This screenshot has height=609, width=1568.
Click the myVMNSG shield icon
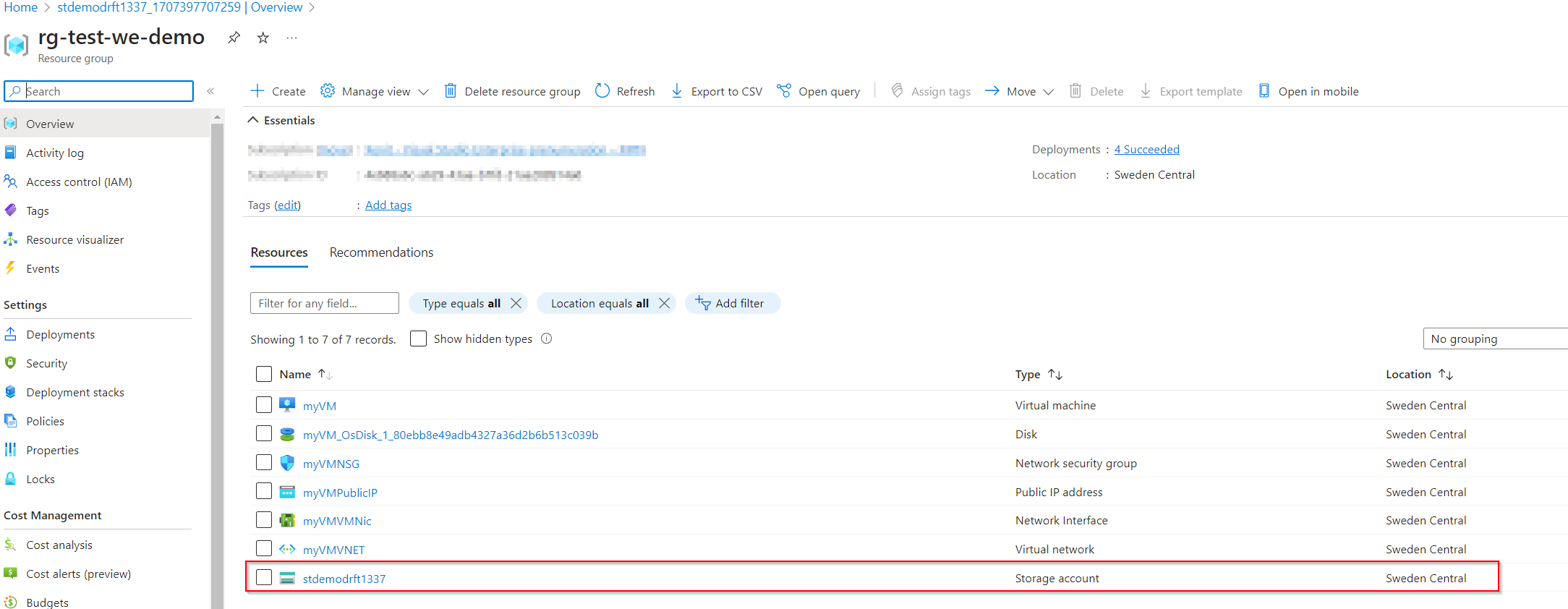[287, 463]
